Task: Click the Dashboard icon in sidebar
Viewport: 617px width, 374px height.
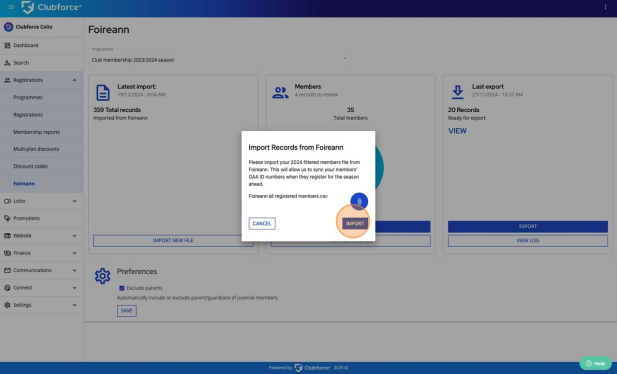Action: (x=7, y=45)
